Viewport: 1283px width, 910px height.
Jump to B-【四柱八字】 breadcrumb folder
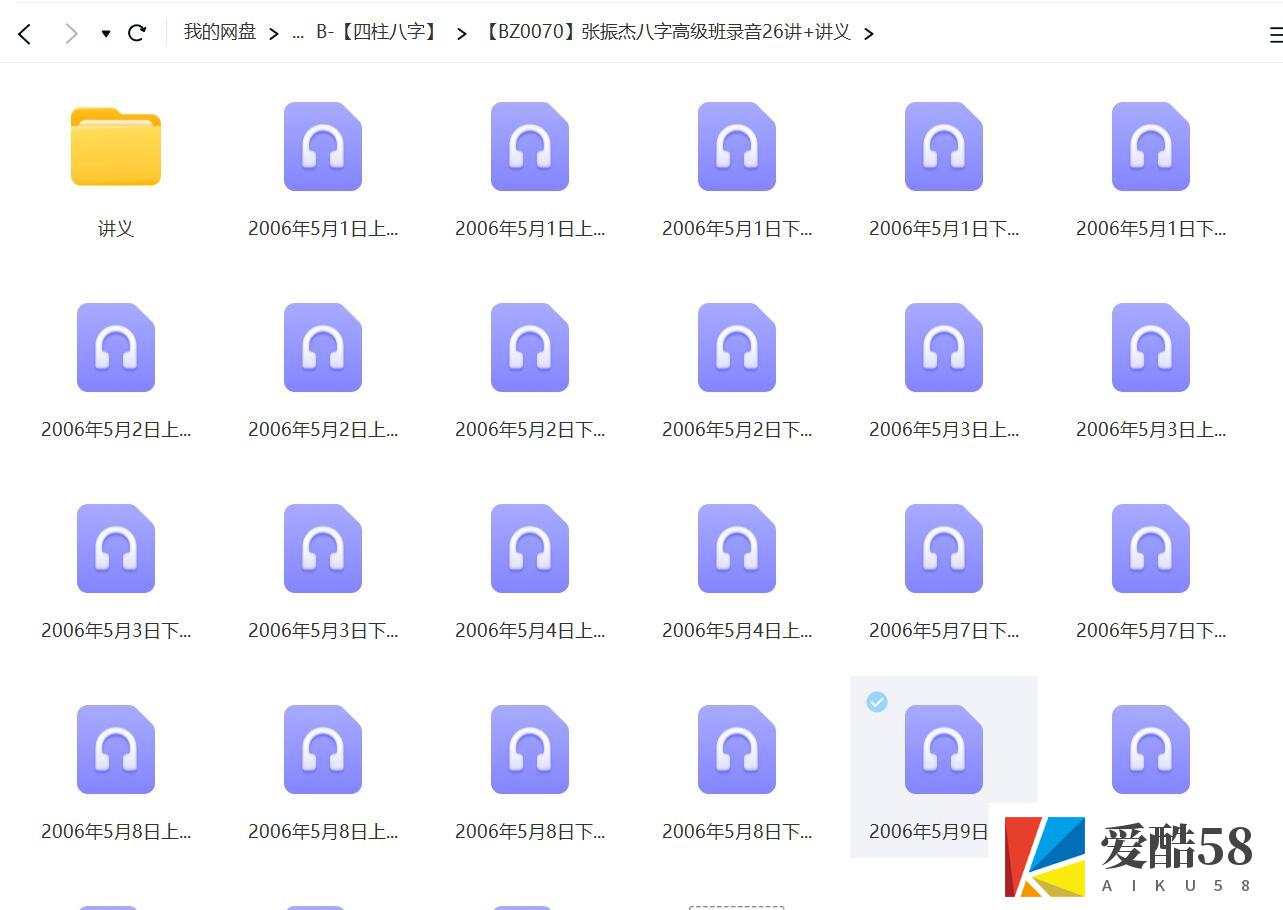[x=379, y=32]
